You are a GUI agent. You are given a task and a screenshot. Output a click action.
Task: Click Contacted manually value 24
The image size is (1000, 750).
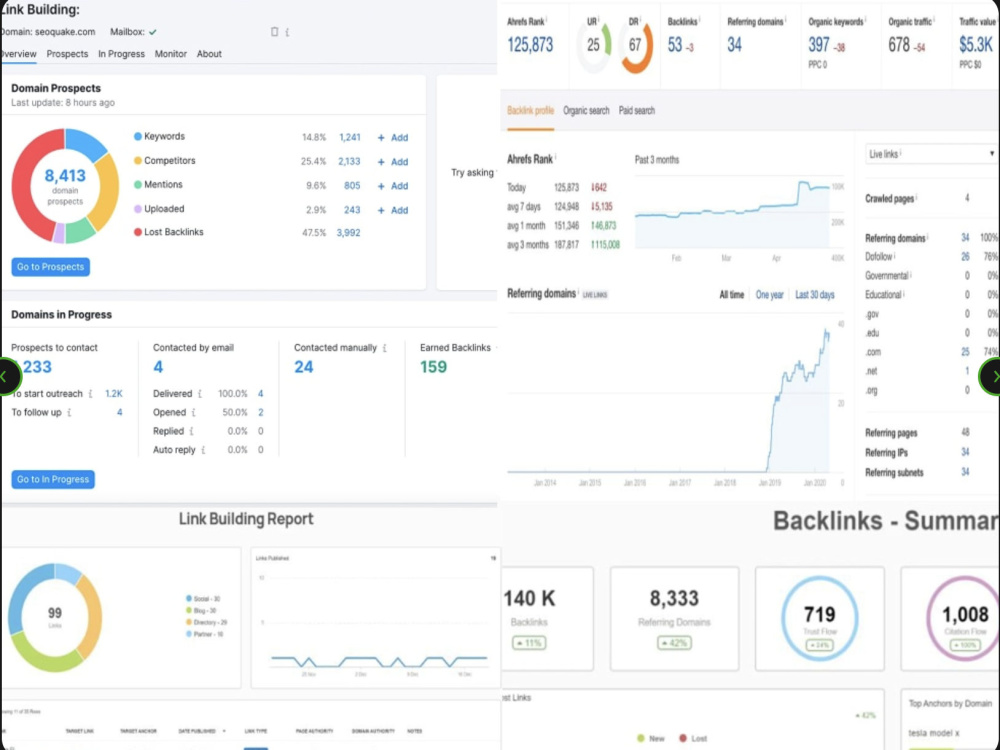(304, 367)
